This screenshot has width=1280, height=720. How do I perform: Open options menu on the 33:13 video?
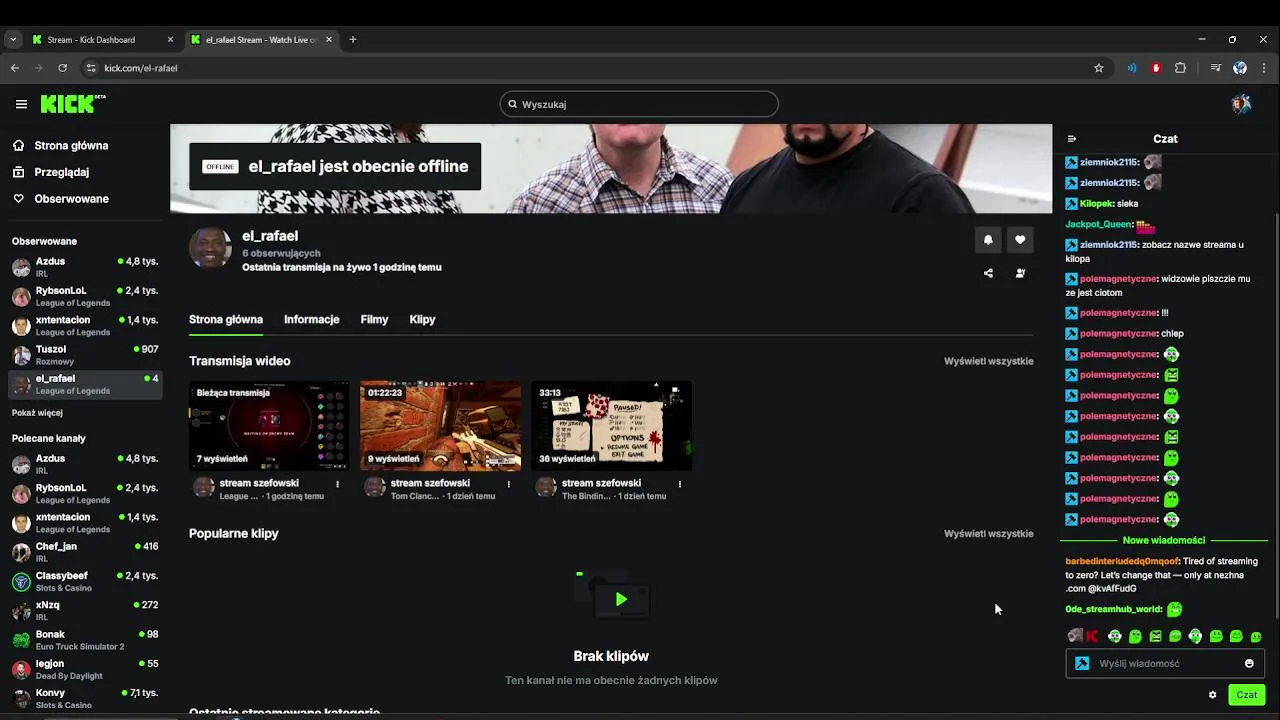pos(679,484)
